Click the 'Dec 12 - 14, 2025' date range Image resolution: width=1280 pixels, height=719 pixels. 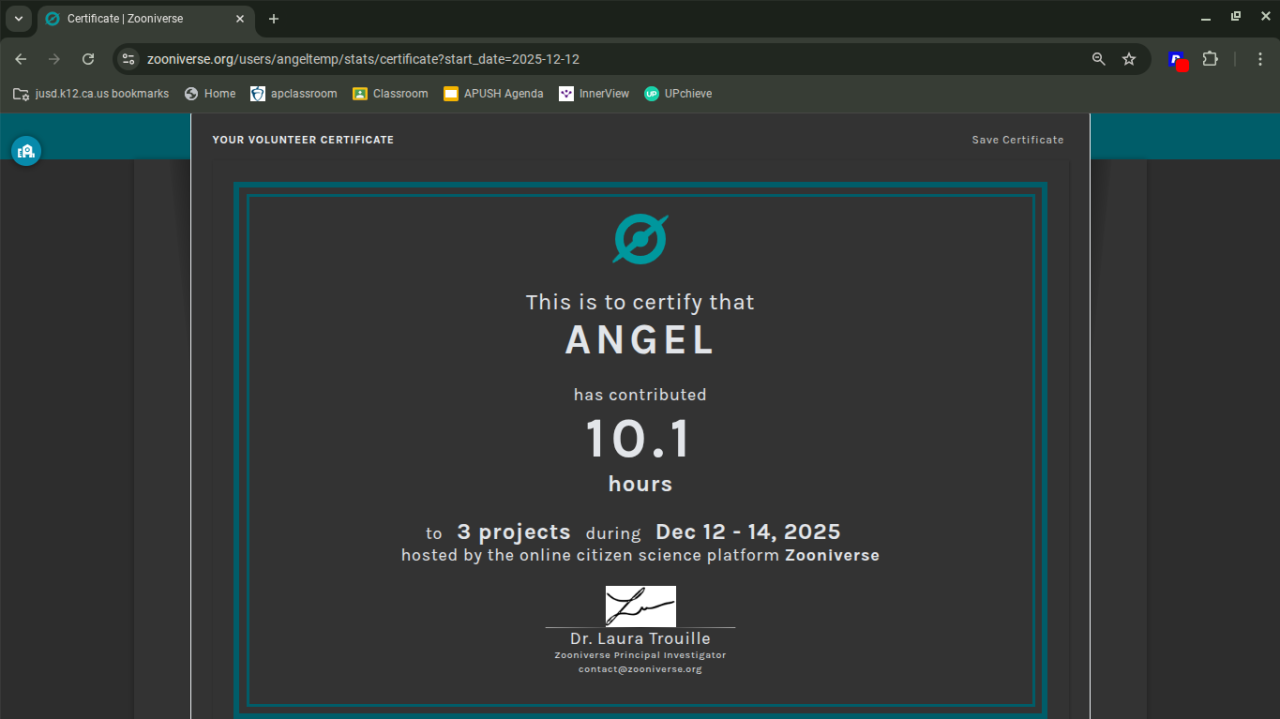coord(748,532)
